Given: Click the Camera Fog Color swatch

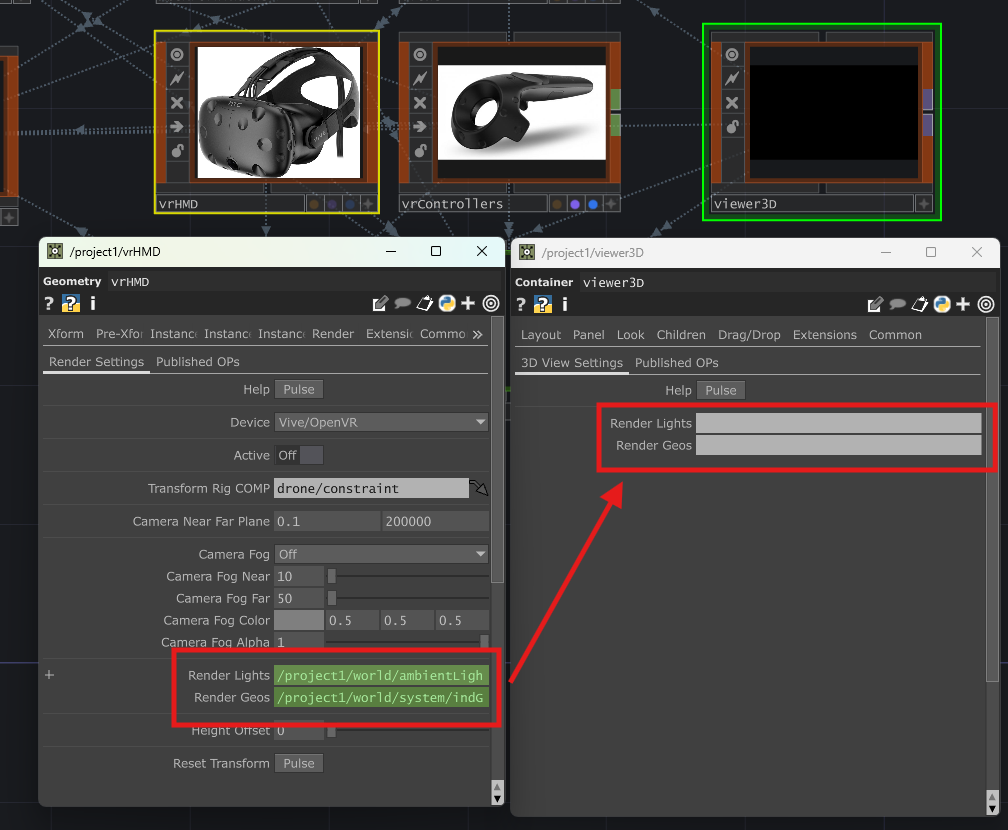Looking at the screenshot, I should pos(299,620).
